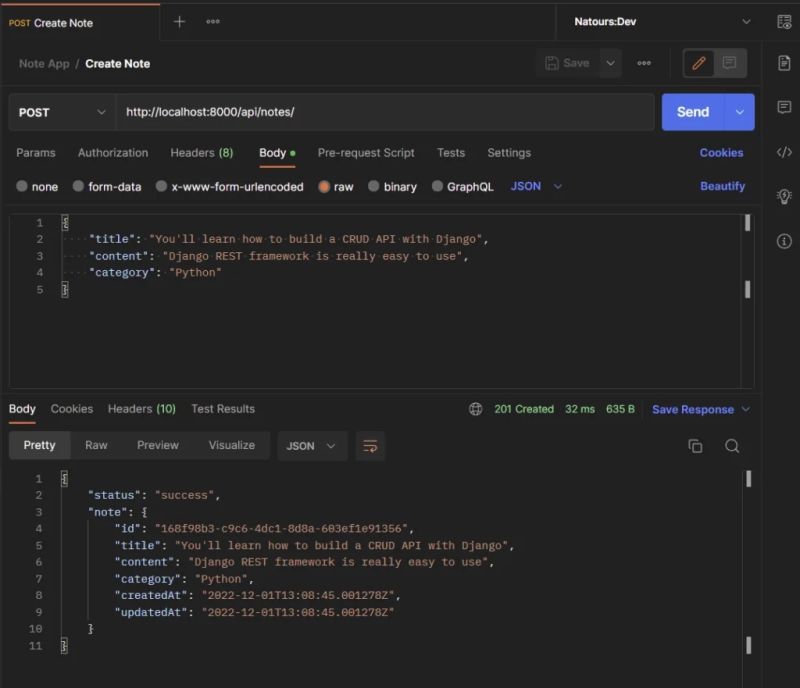Copy the response body using copy icon
The width and height of the screenshot is (800, 688).
click(x=696, y=445)
